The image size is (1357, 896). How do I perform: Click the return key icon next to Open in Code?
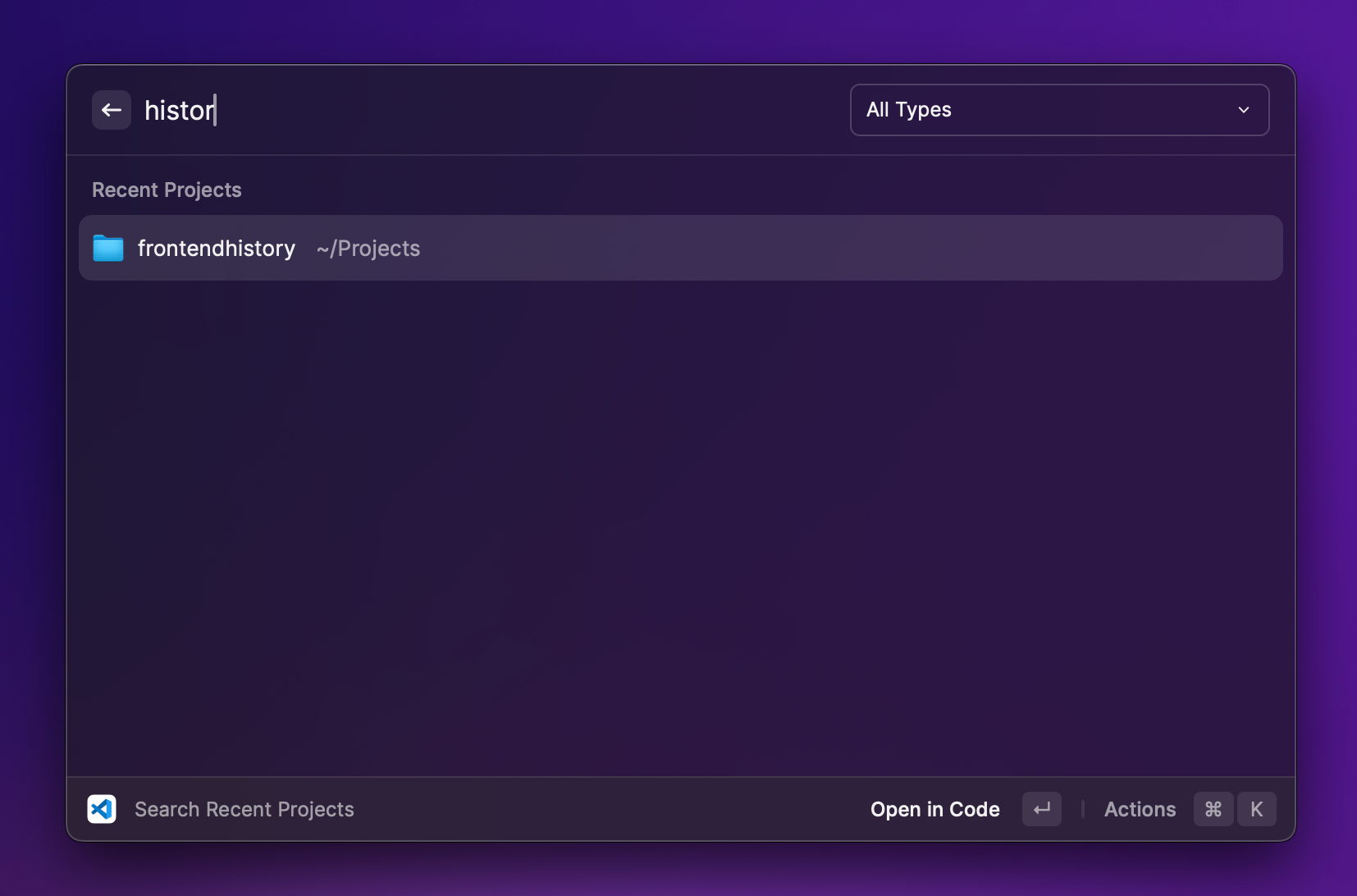coord(1040,809)
